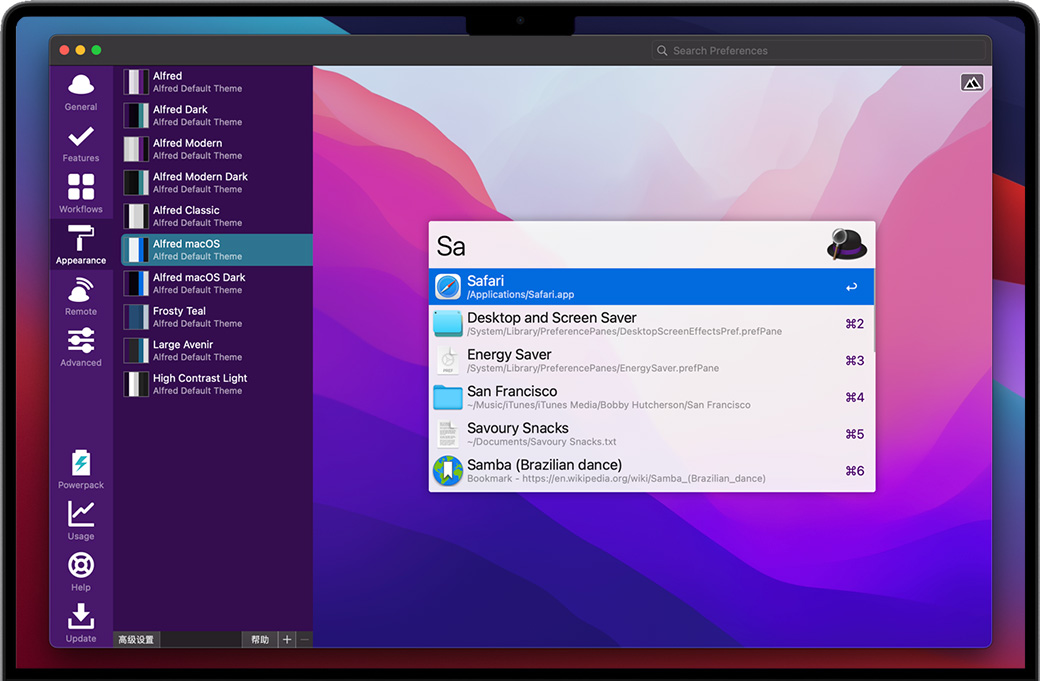The width and height of the screenshot is (1040, 681).
Task: Open the Remote section
Action: click(81, 296)
